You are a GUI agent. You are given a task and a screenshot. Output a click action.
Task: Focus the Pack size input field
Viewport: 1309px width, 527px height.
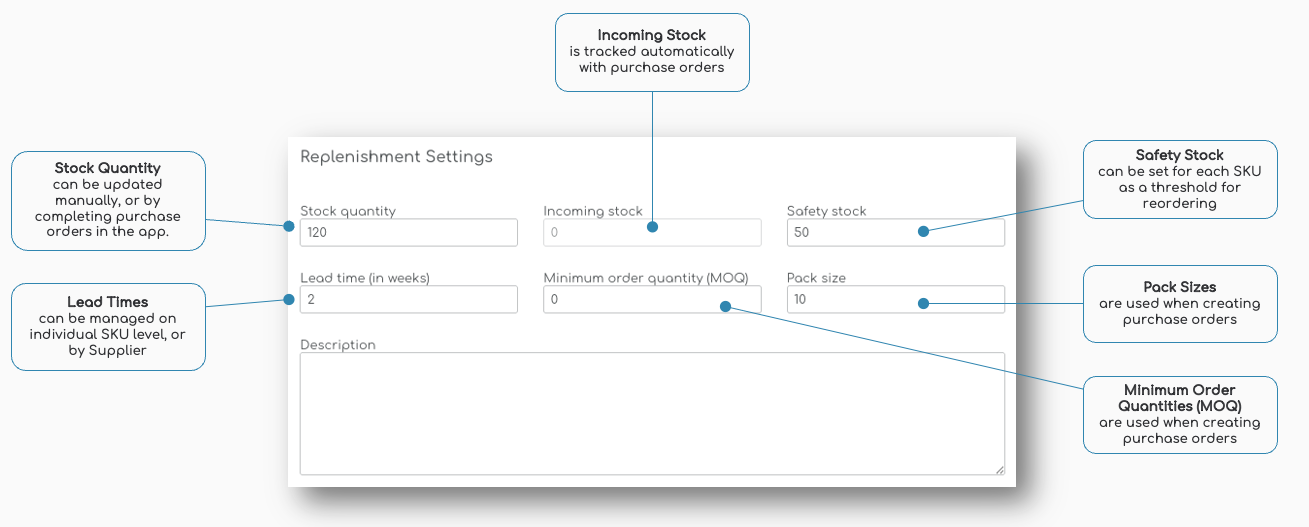(x=850, y=299)
